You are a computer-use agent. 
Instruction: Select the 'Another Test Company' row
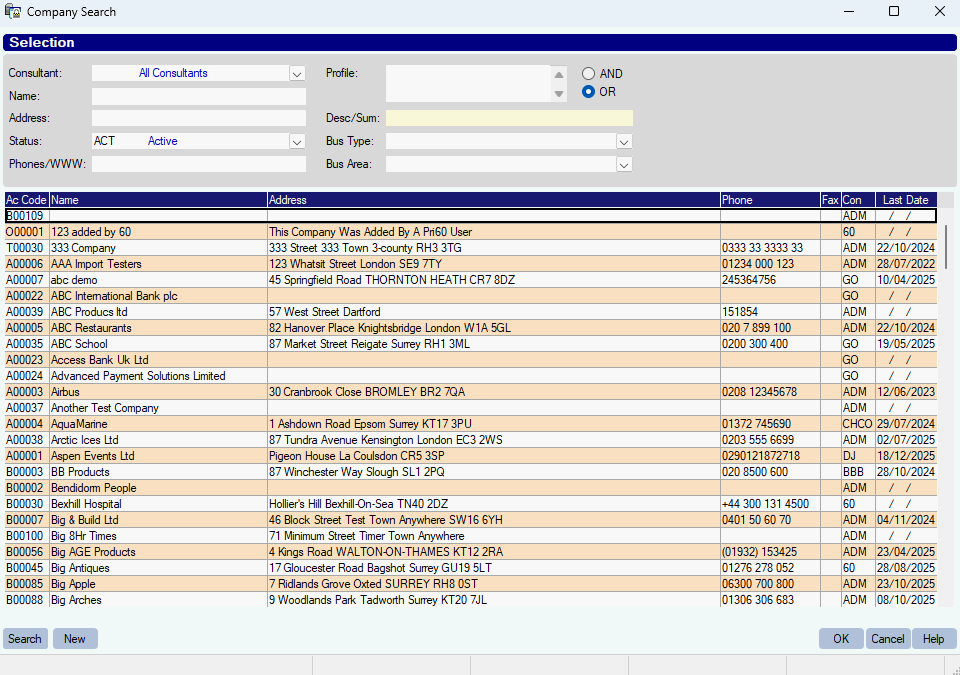(471, 408)
